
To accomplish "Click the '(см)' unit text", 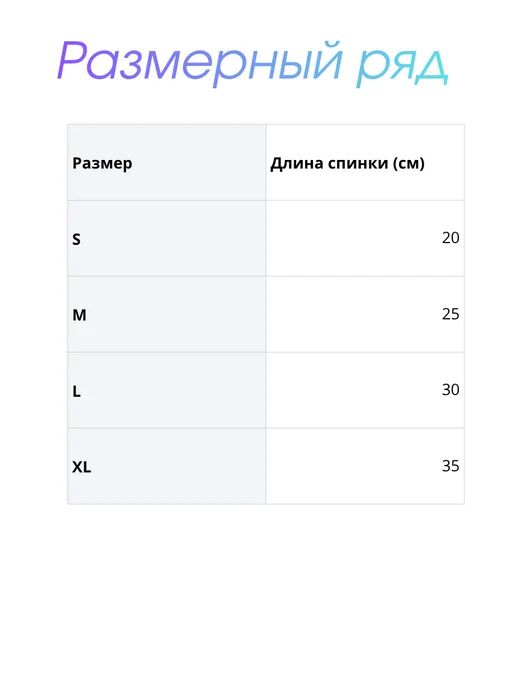I will click(408, 164).
